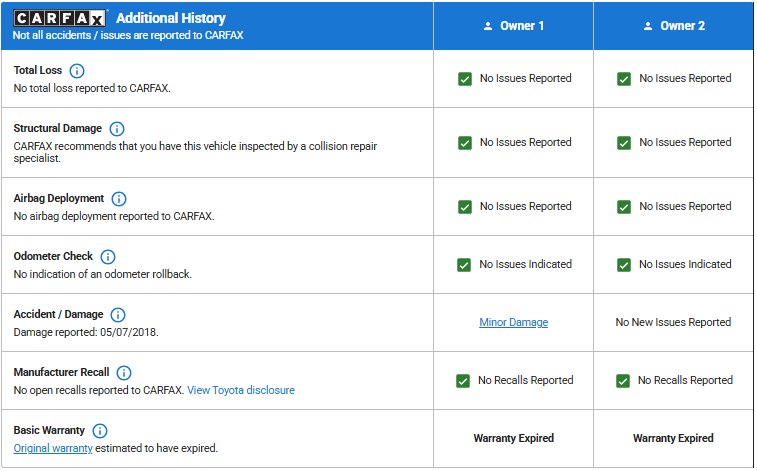This screenshot has height=471, width=757.
Task: Click Owner 2 Structural Damage green checkmark
Action: click(x=624, y=143)
